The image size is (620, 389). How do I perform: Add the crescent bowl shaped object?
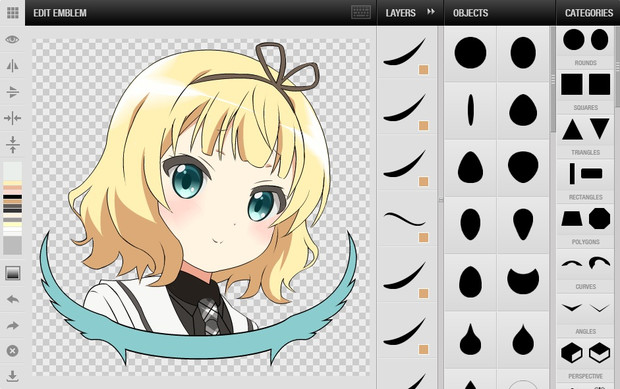click(523, 281)
